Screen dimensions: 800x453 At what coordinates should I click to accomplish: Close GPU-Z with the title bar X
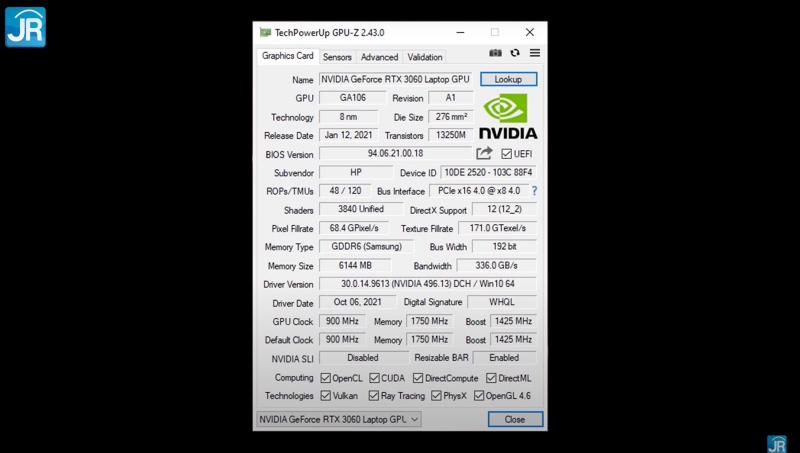pos(530,33)
